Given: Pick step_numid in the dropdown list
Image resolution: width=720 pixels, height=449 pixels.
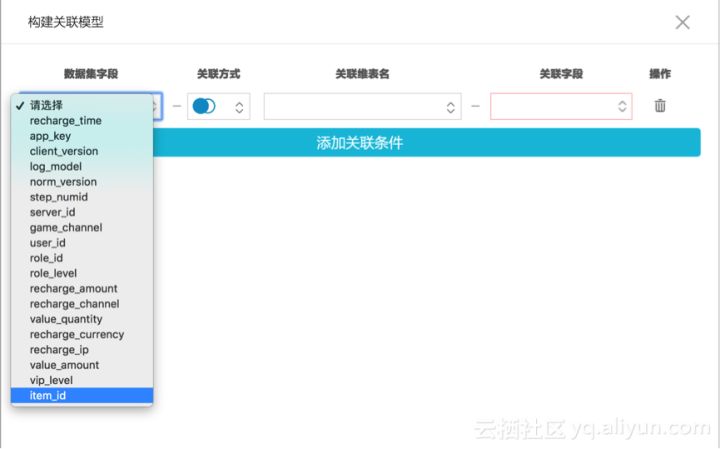Looking at the screenshot, I should click(82, 197).
